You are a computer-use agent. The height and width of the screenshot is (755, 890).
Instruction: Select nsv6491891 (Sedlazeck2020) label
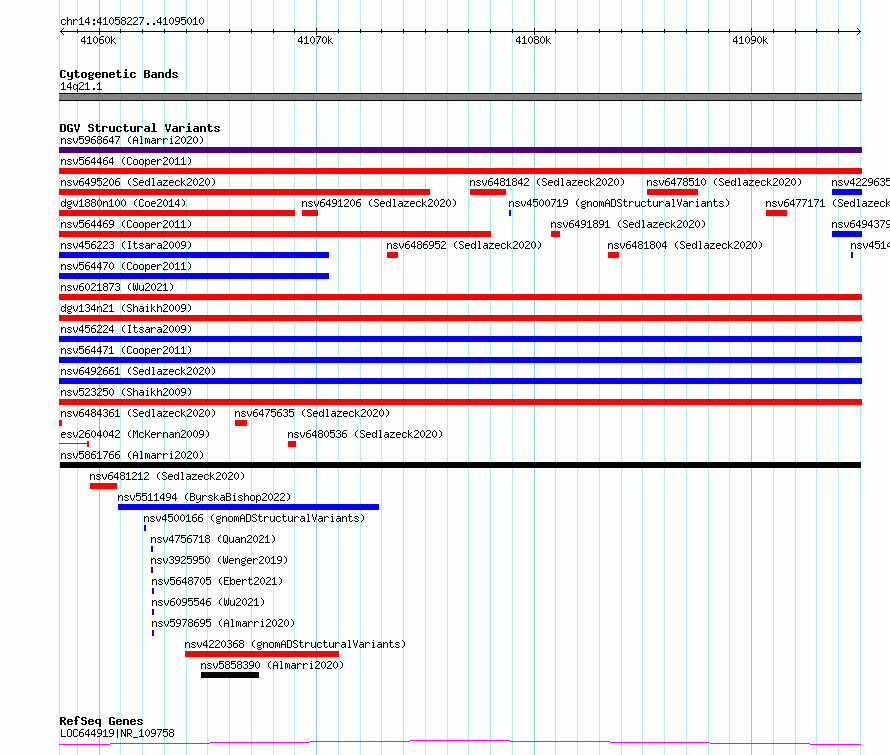(x=628, y=224)
